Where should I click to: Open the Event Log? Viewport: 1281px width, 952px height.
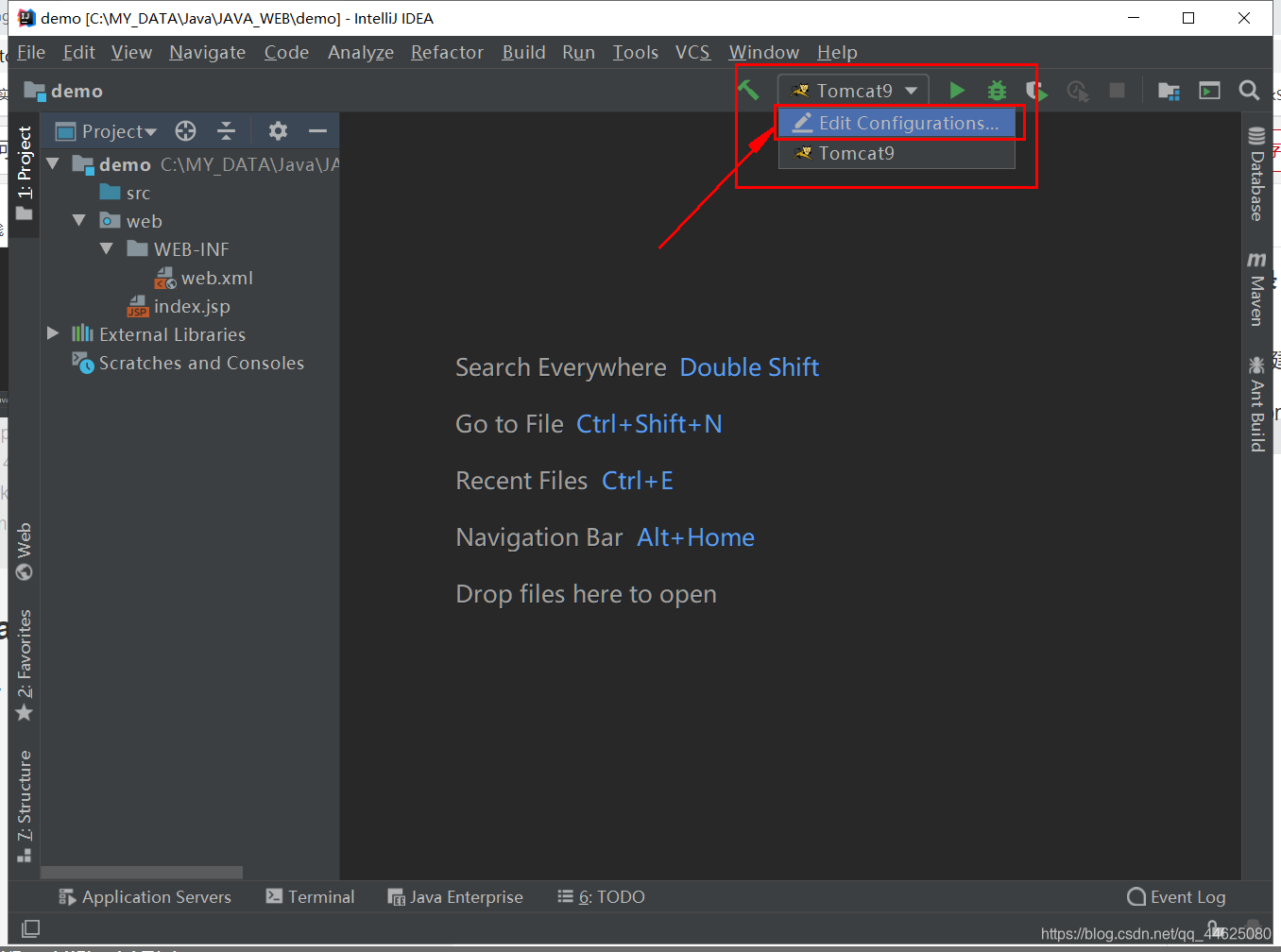[1177, 897]
